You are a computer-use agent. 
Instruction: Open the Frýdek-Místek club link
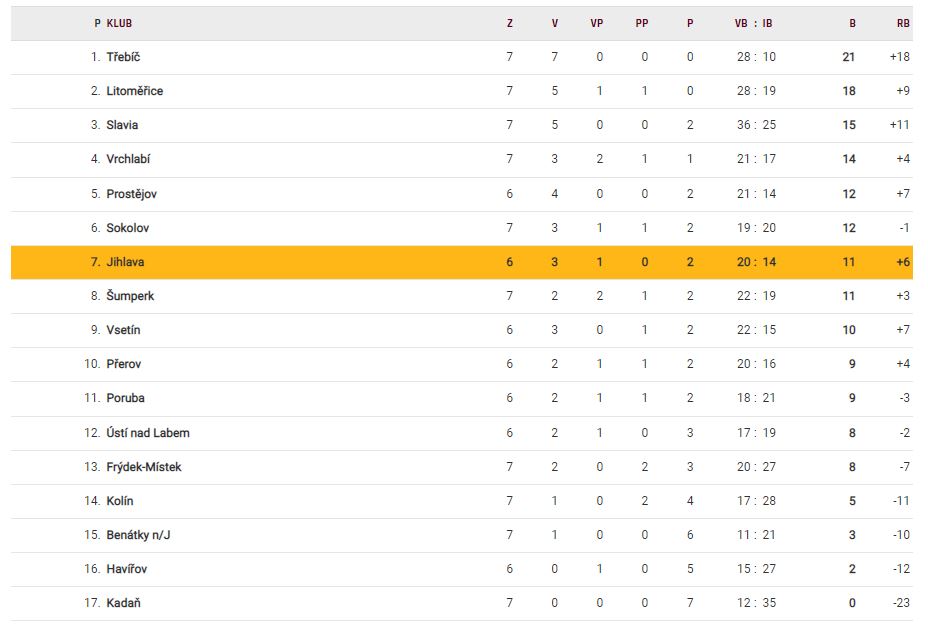click(144, 467)
